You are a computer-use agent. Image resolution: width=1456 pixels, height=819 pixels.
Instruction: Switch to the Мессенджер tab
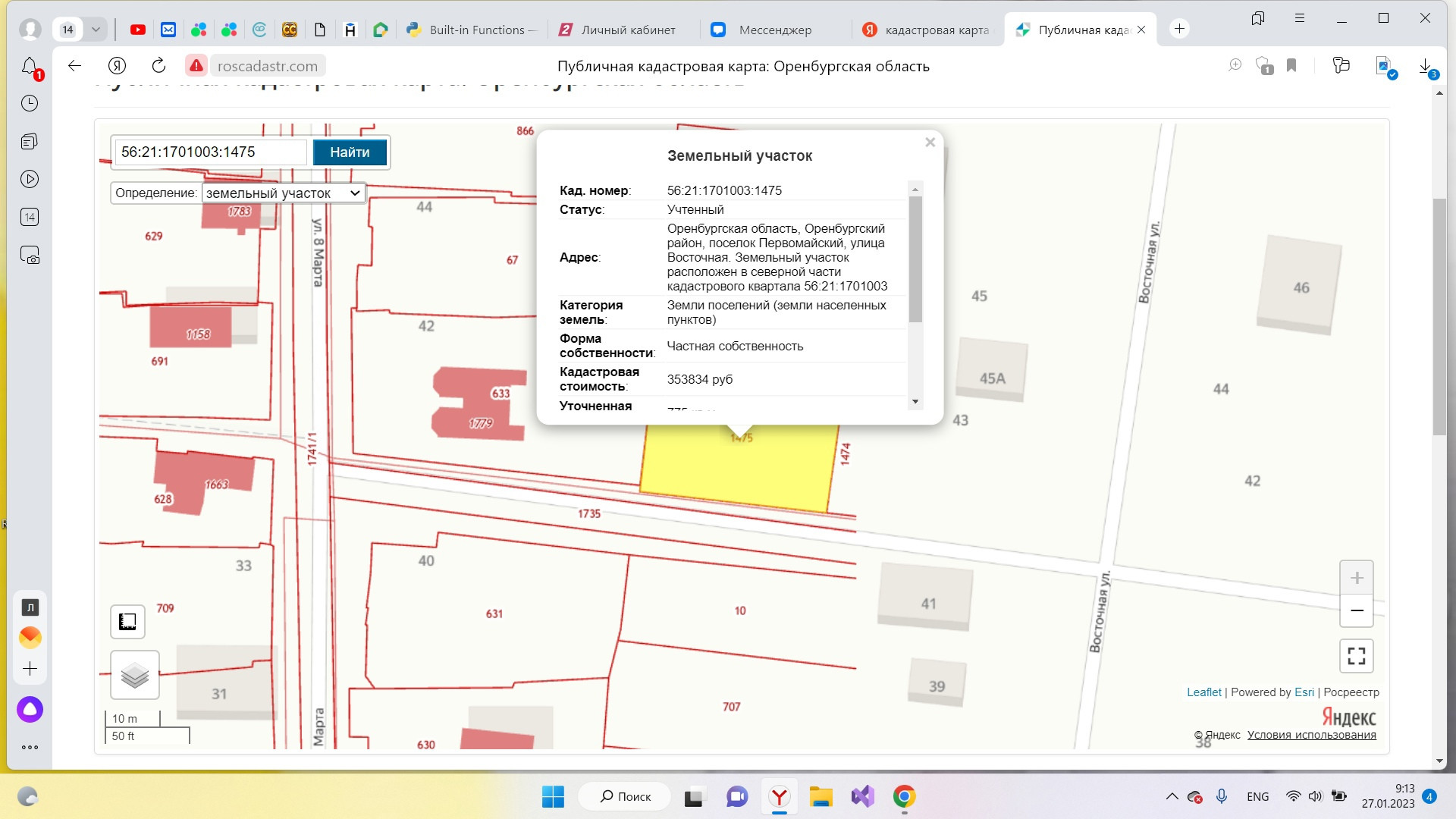[773, 30]
